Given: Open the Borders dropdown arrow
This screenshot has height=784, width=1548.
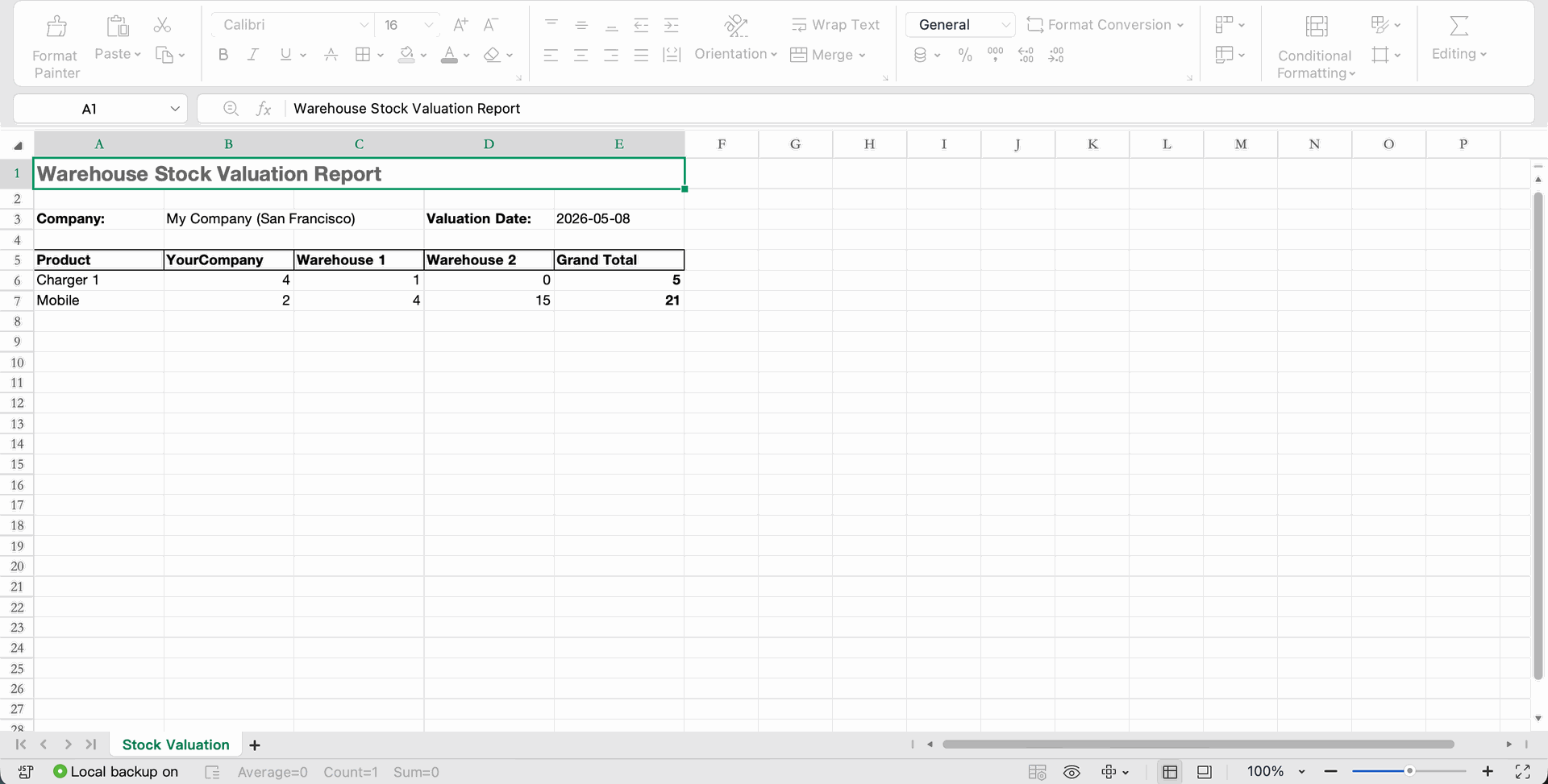Looking at the screenshot, I should coord(381,55).
